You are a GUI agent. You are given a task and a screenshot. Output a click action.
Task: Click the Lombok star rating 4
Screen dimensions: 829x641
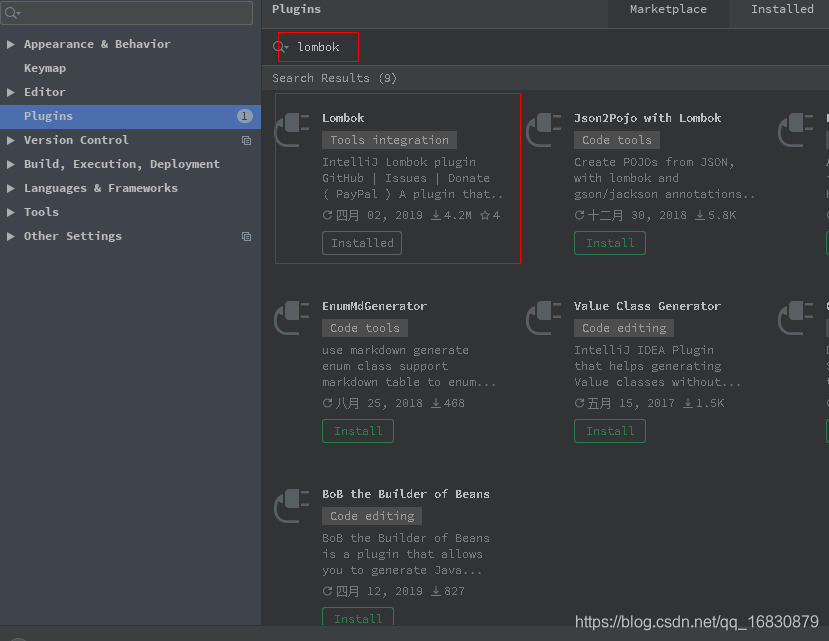coord(490,215)
